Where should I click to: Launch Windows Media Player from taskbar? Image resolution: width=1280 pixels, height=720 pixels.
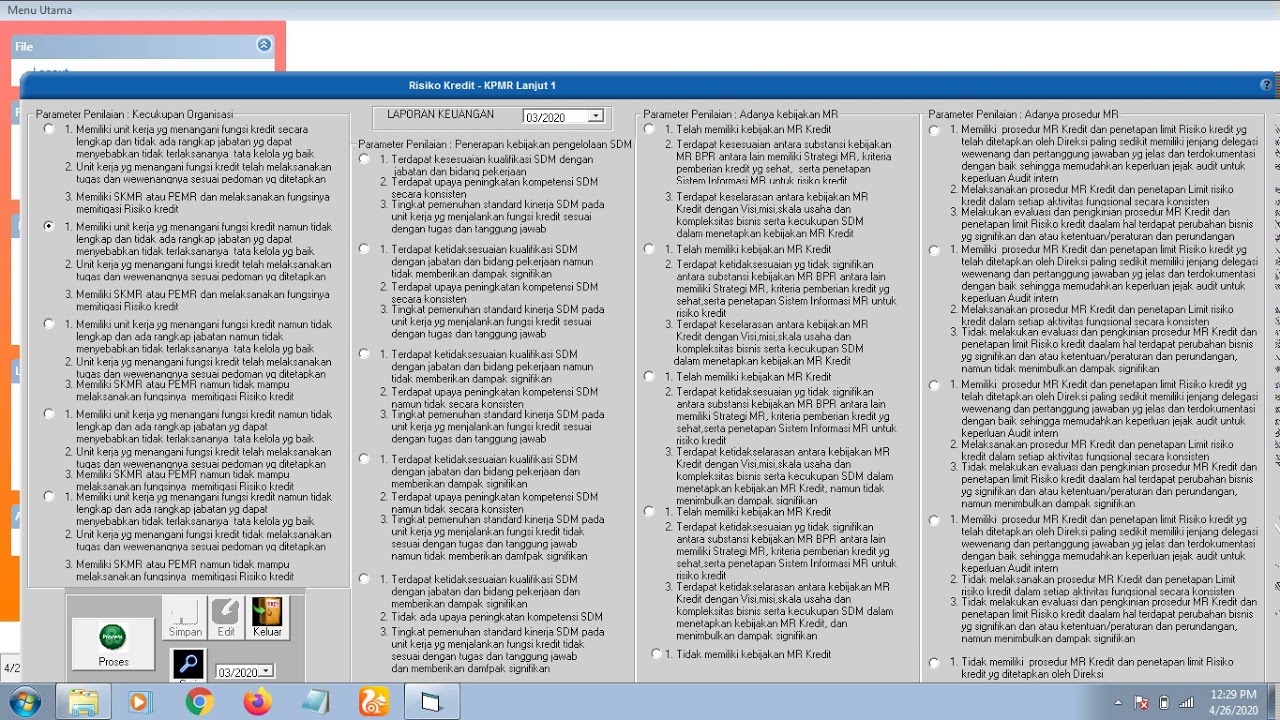click(139, 702)
